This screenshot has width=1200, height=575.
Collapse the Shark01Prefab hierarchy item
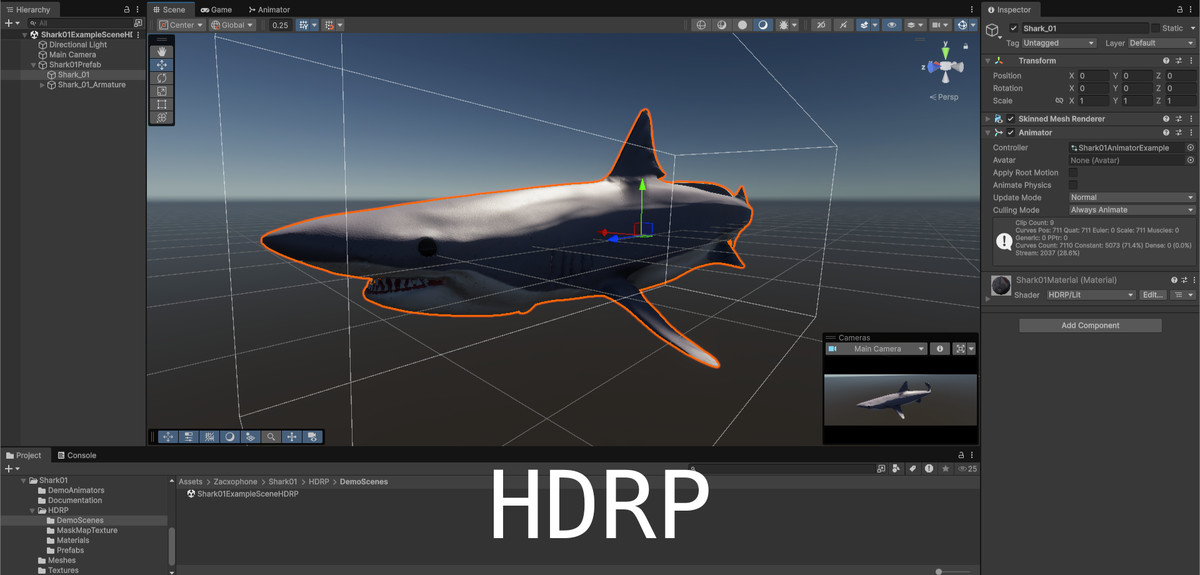click(x=32, y=65)
